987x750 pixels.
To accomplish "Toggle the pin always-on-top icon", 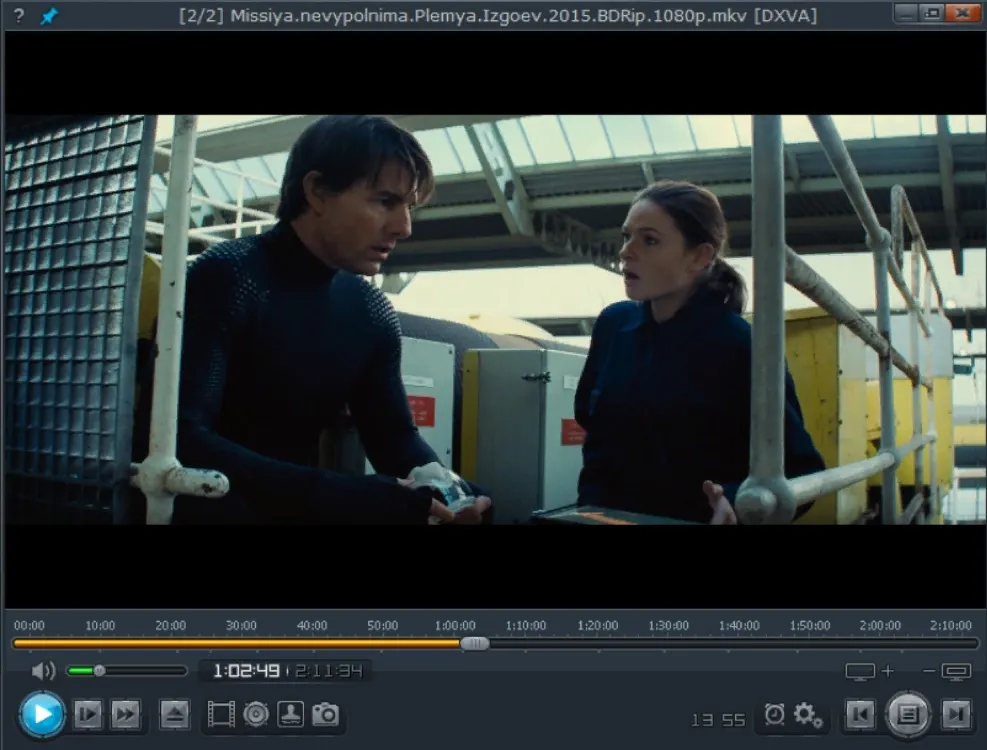I will point(48,16).
